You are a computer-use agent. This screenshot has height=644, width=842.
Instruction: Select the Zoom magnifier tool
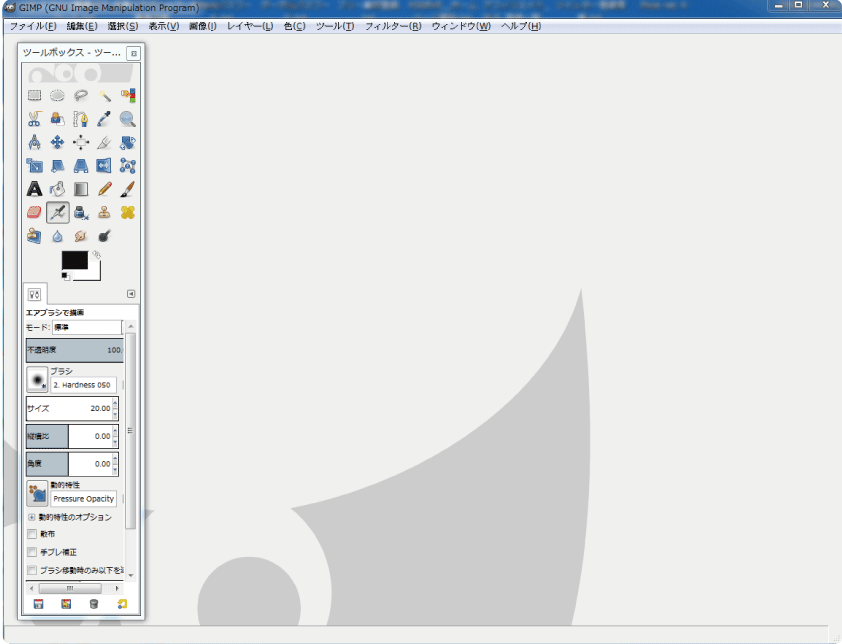(x=128, y=119)
